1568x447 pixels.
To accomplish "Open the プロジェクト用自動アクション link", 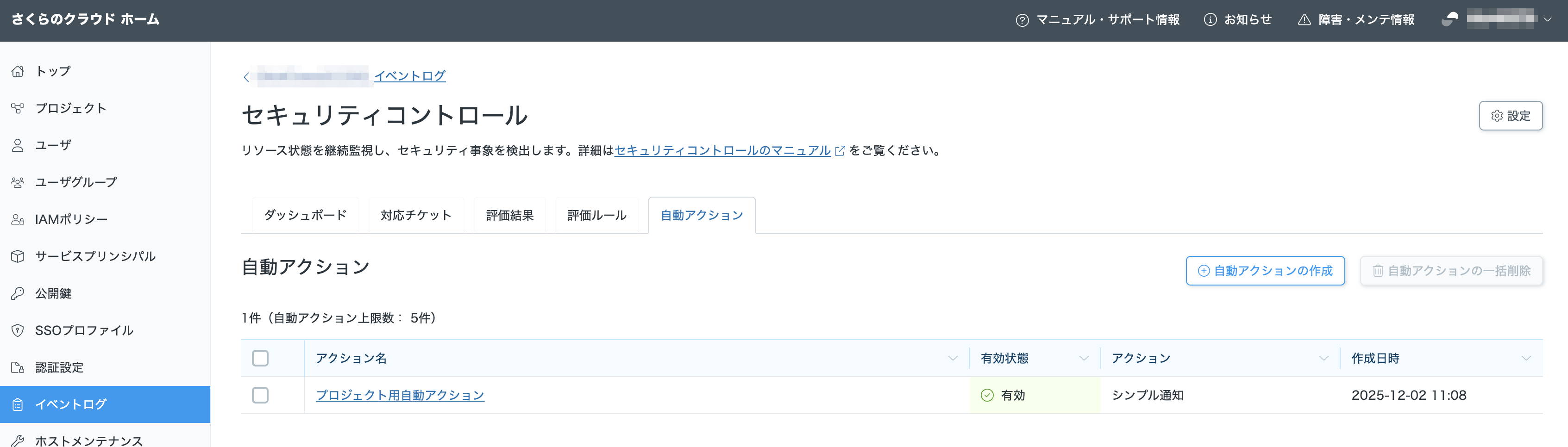I will pos(400,395).
